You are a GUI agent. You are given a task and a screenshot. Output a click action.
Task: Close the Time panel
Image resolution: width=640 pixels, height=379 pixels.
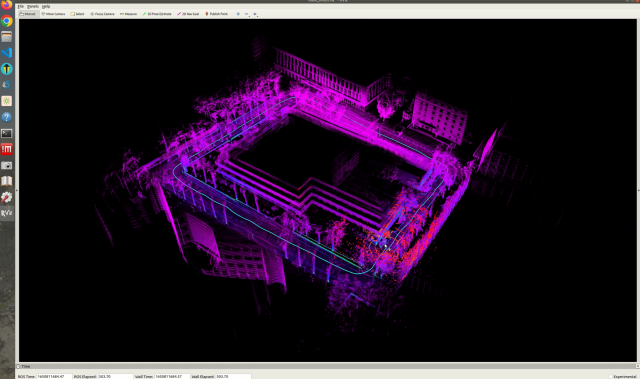pyautogui.click(x=638, y=366)
